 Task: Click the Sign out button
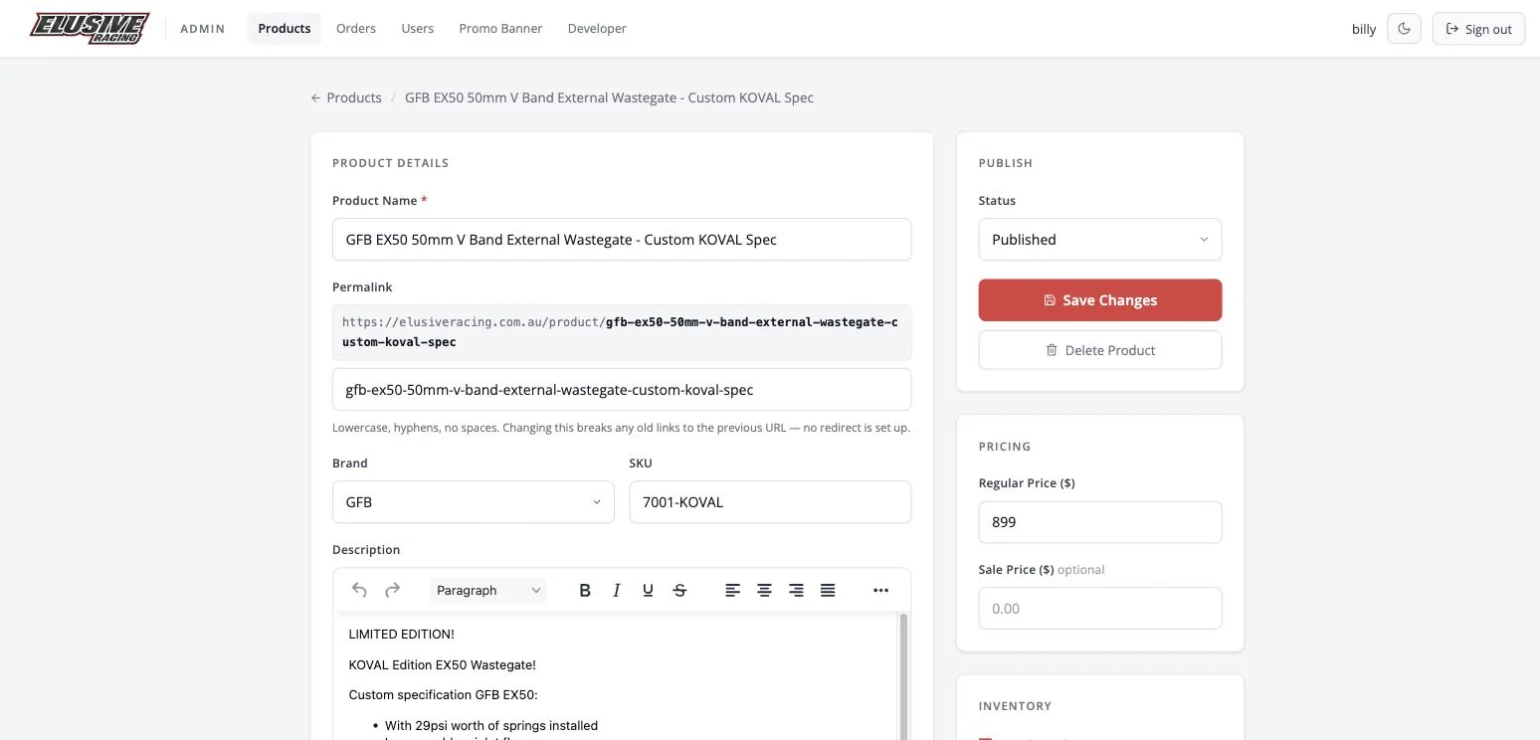point(1478,29)
